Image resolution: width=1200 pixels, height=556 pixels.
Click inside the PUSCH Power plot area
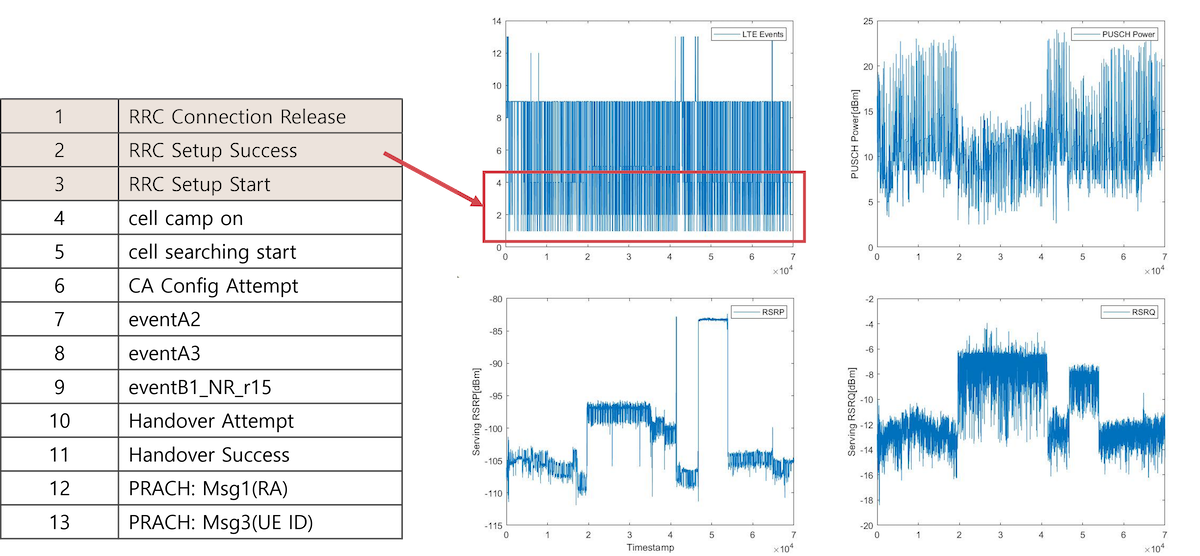pyautogui.click(x=1021, y=133)
